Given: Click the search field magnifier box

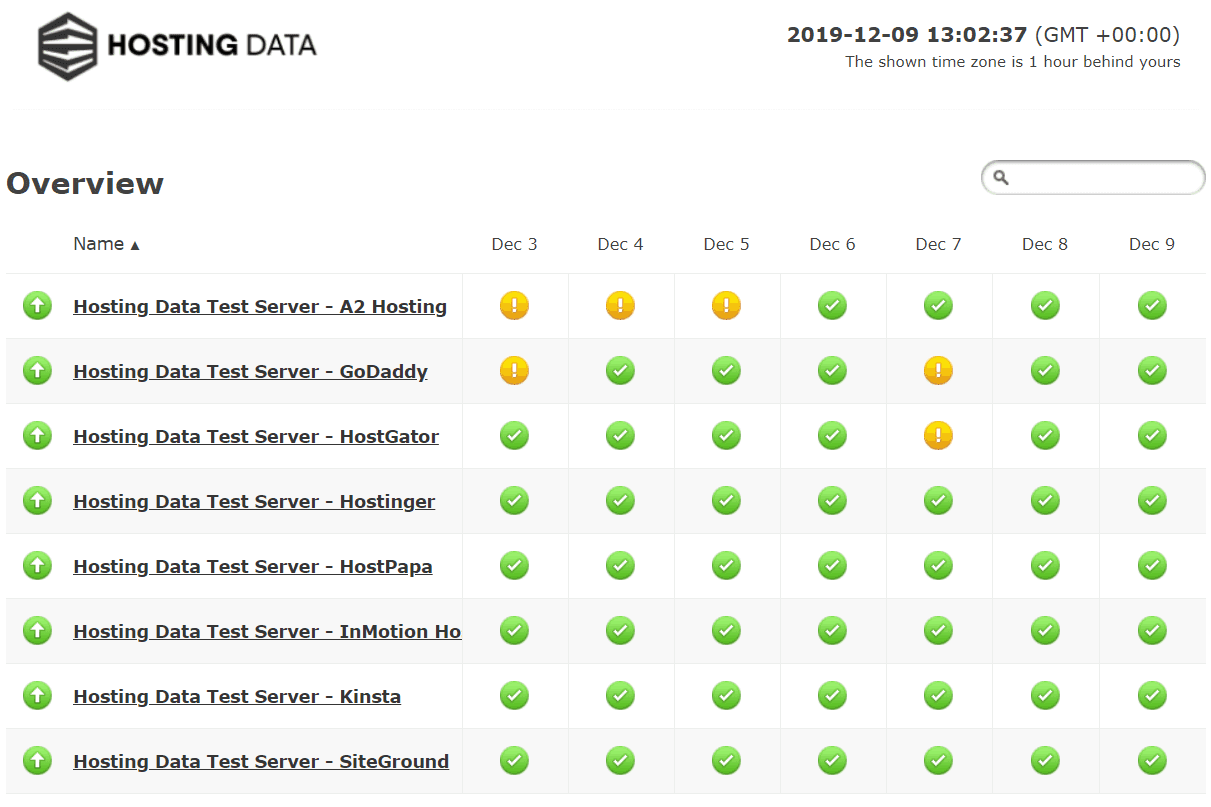Looking at the screenshot, I should (x=1093, y=177).
